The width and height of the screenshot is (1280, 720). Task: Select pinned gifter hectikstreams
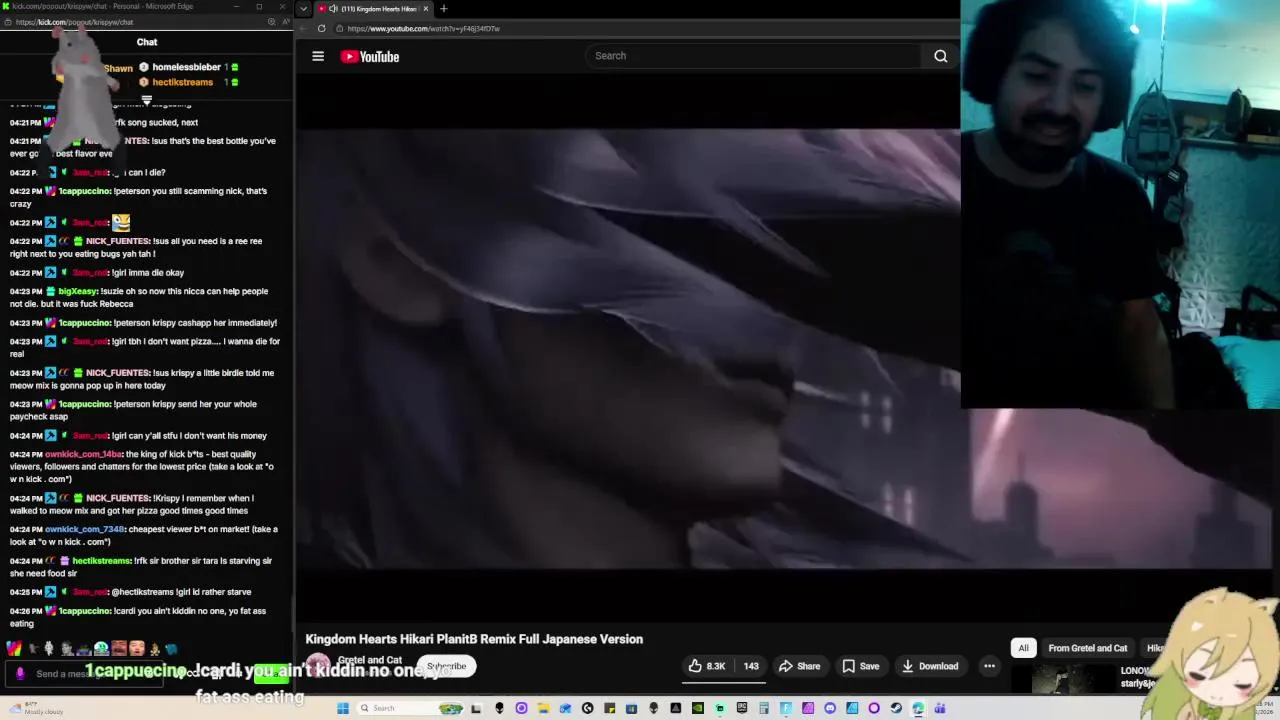[x=182, y=82]
